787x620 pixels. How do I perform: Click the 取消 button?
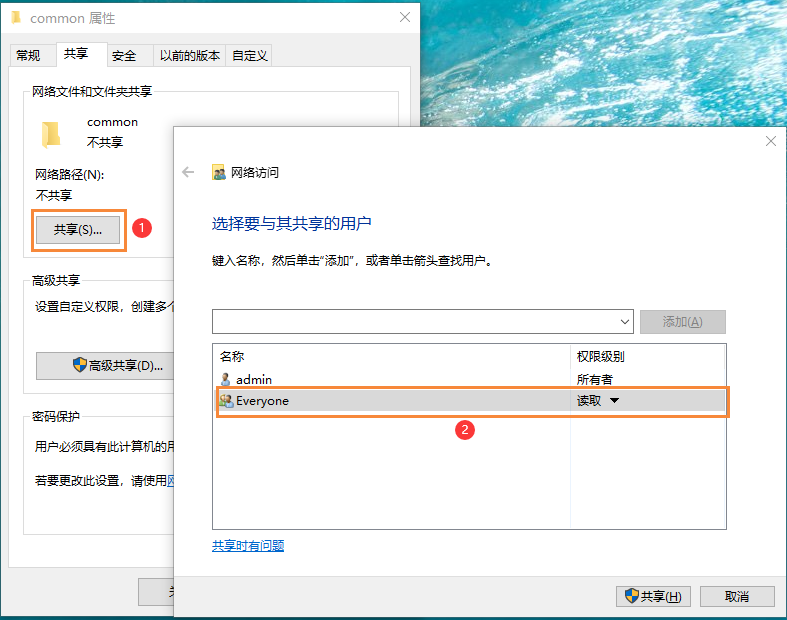click(x=737, y=596)
